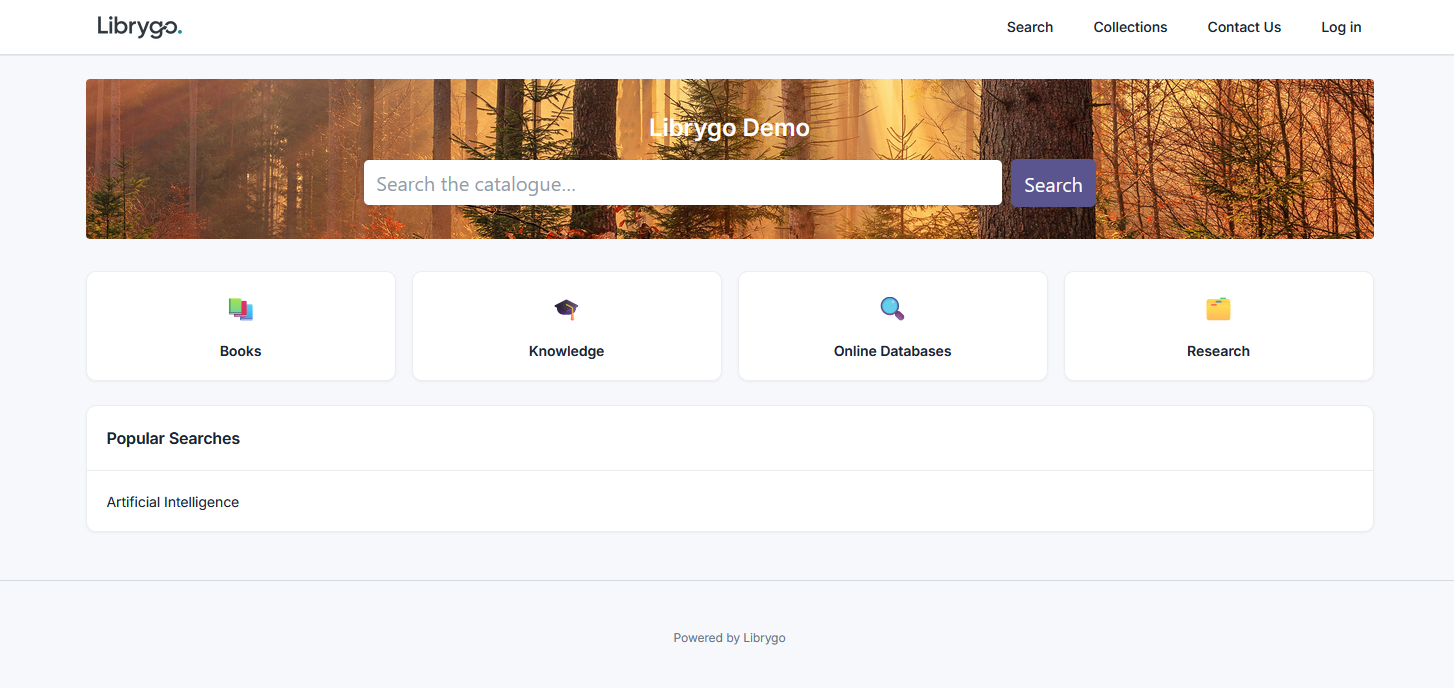Open the Online Databases card label
Screen dimensions: 1454x688
click(x=893, y=351)
